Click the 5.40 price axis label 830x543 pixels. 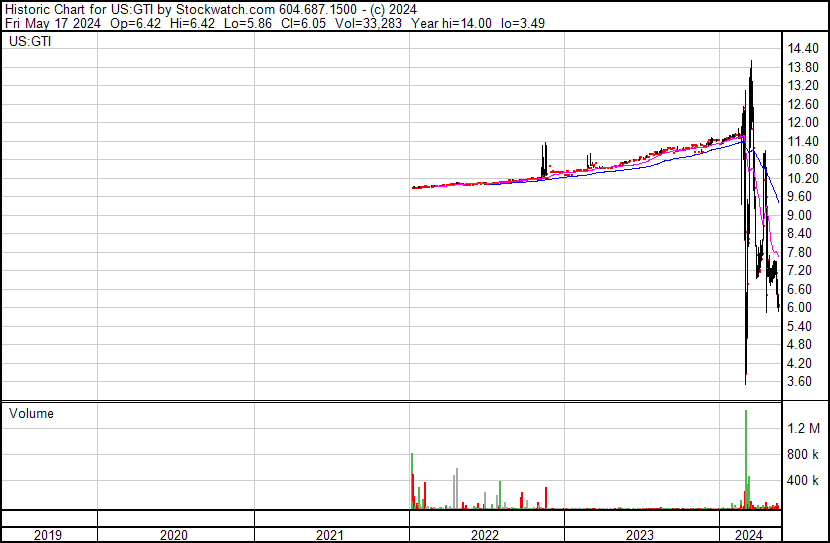point(800,327)
